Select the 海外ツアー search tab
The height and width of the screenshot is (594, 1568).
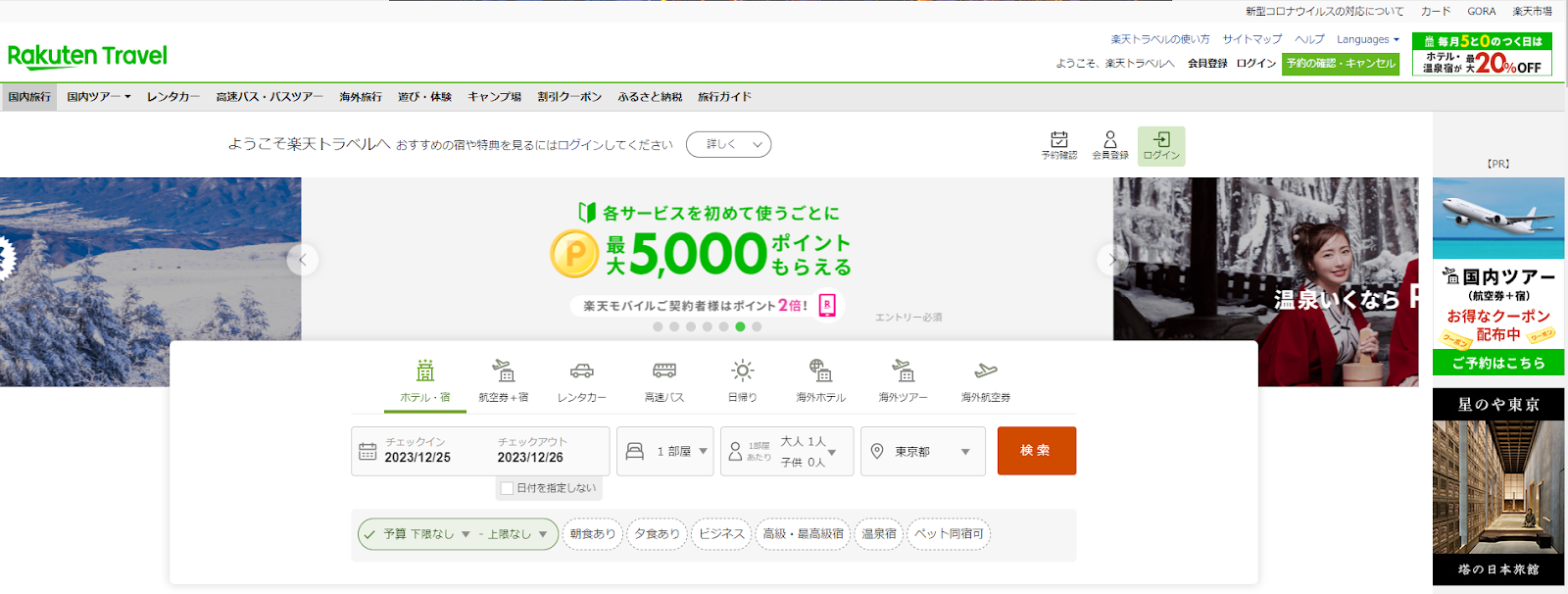coord(904,381)
